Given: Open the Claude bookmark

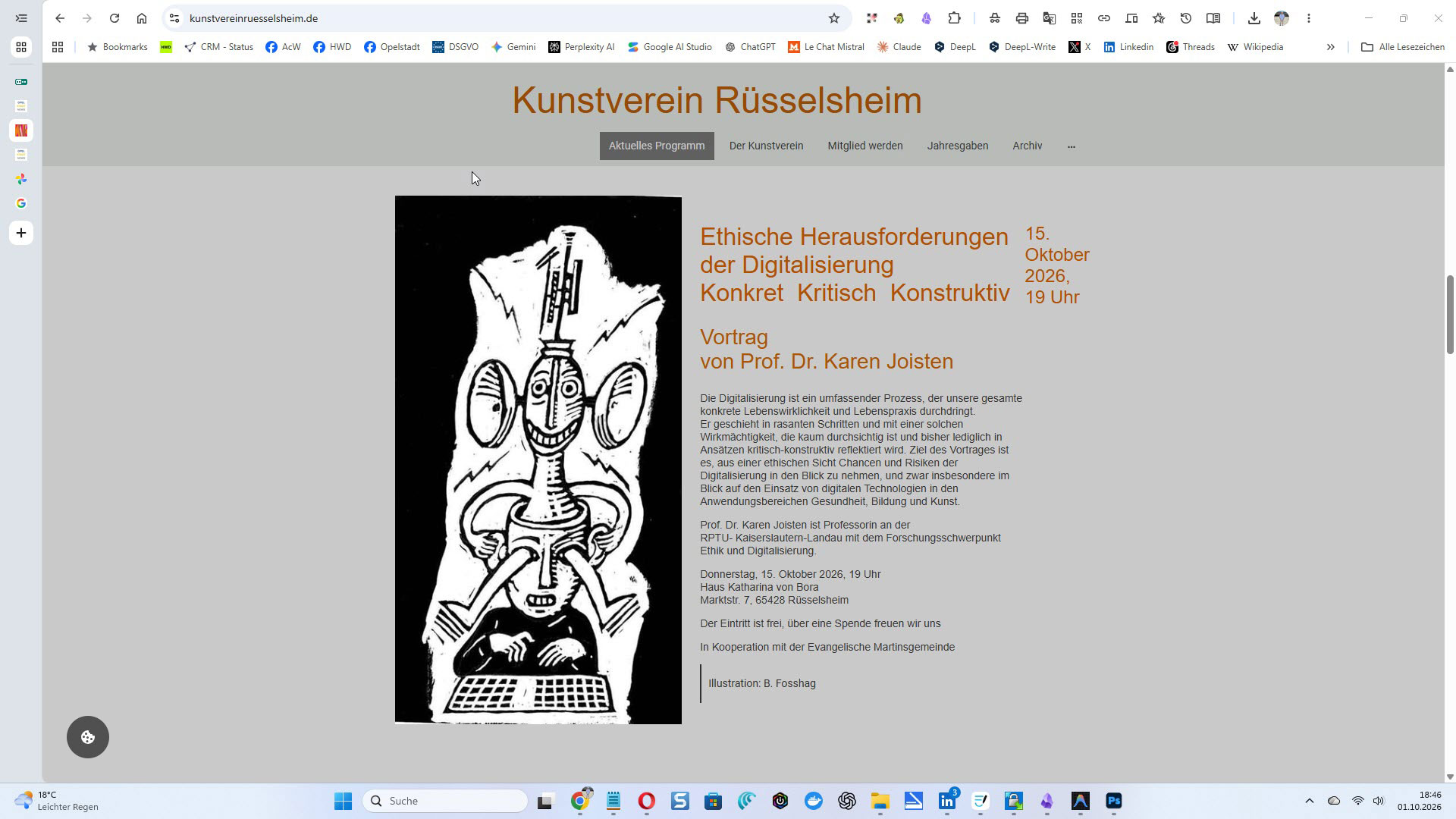Looking at the screenshot, I should 899,47.
